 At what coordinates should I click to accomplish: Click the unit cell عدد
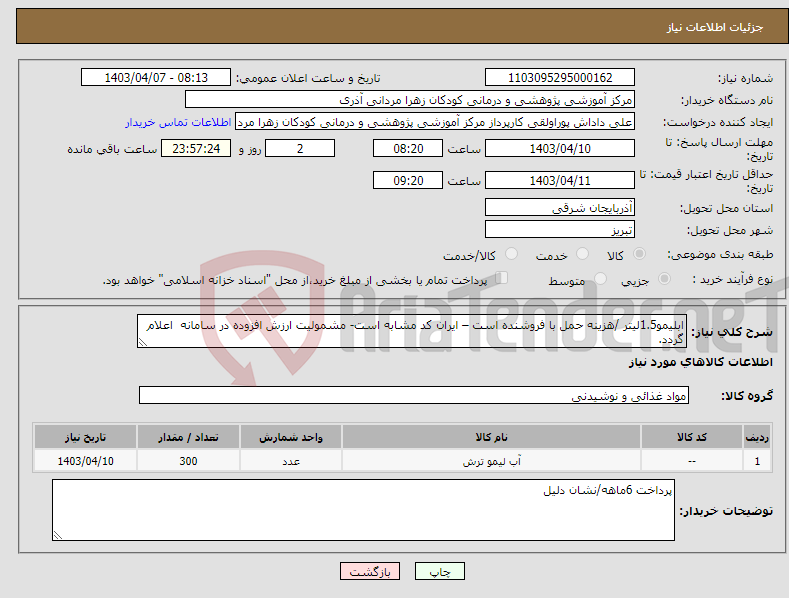coord(291,461)
